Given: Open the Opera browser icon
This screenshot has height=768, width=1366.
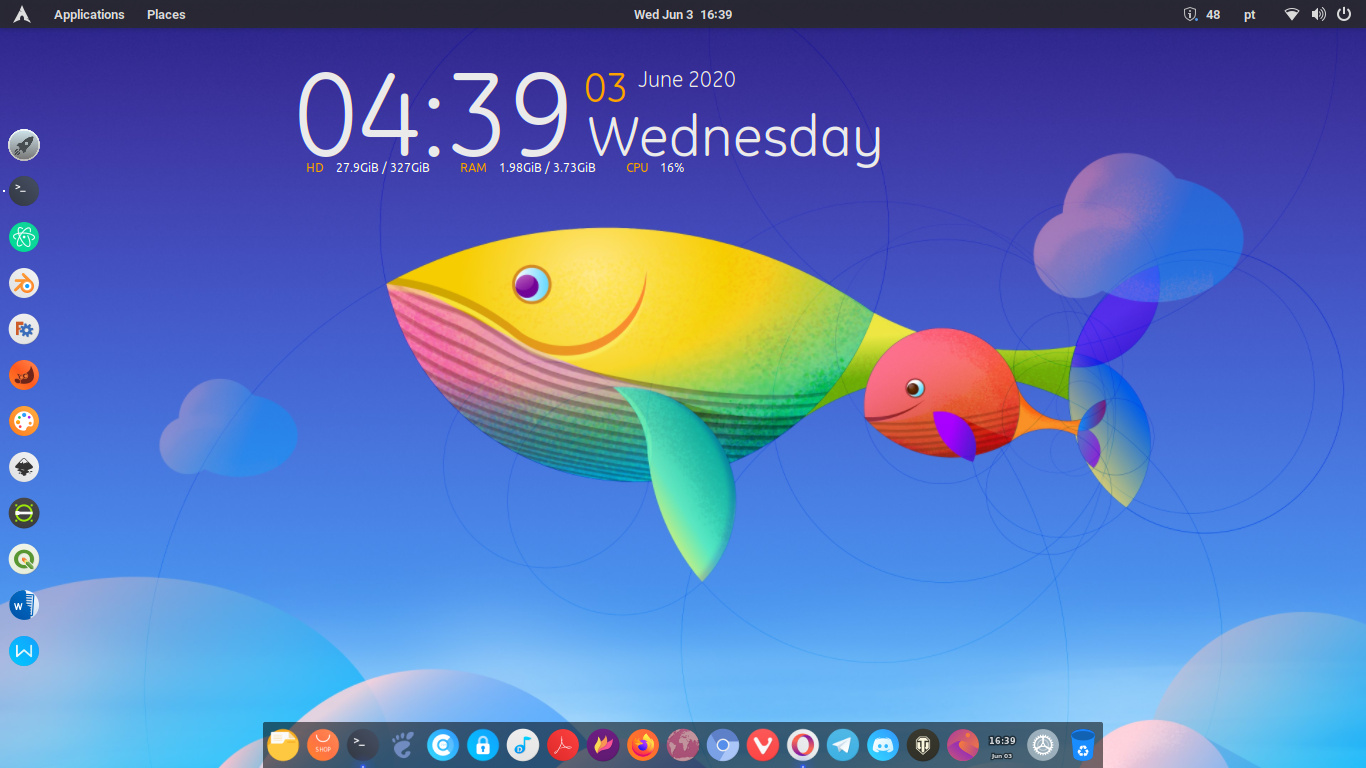Looking at the screenshot, I should click(803, 745).
